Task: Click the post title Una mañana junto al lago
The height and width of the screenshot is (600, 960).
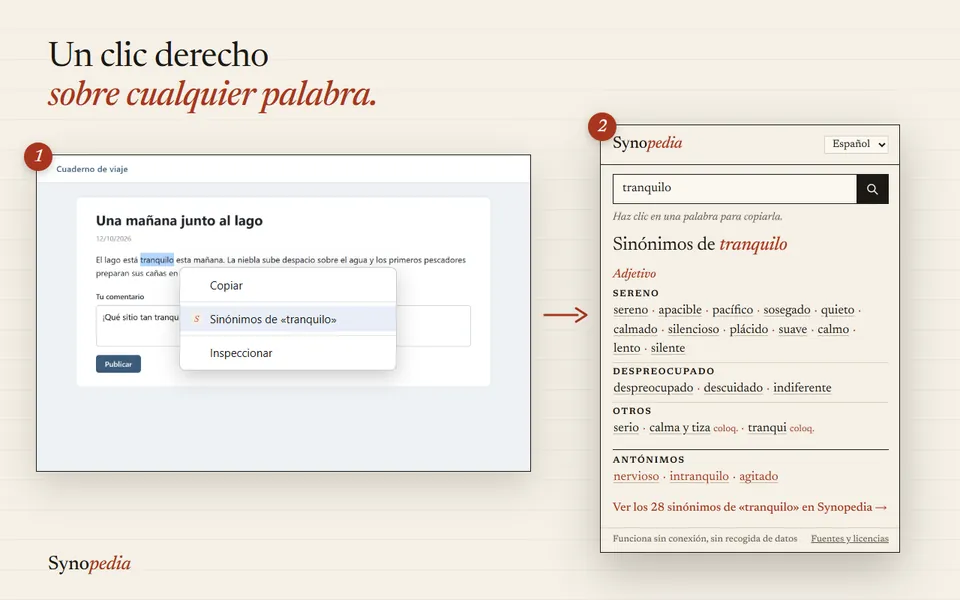Action: [x=179, y=220]
